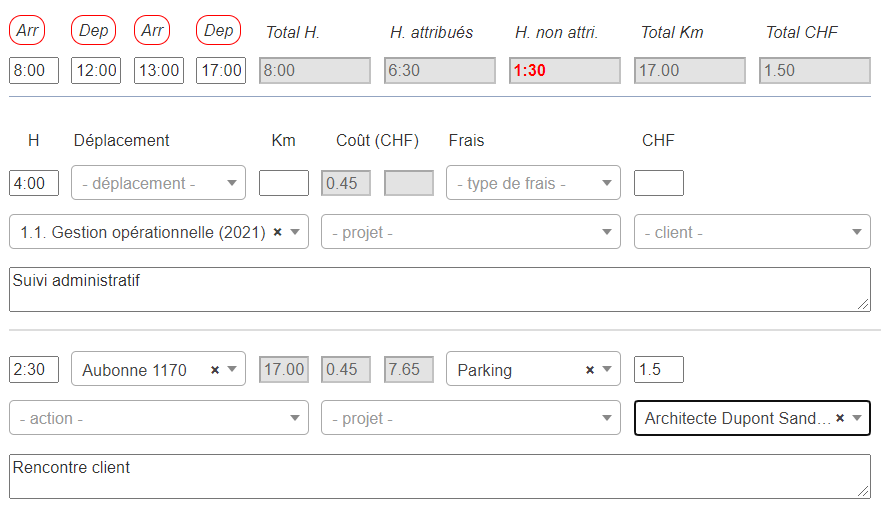The width and height of the screenshot is (881, 507).
Task: Click resize handle of Suivi administratif textarea
Action: point(864,305)
